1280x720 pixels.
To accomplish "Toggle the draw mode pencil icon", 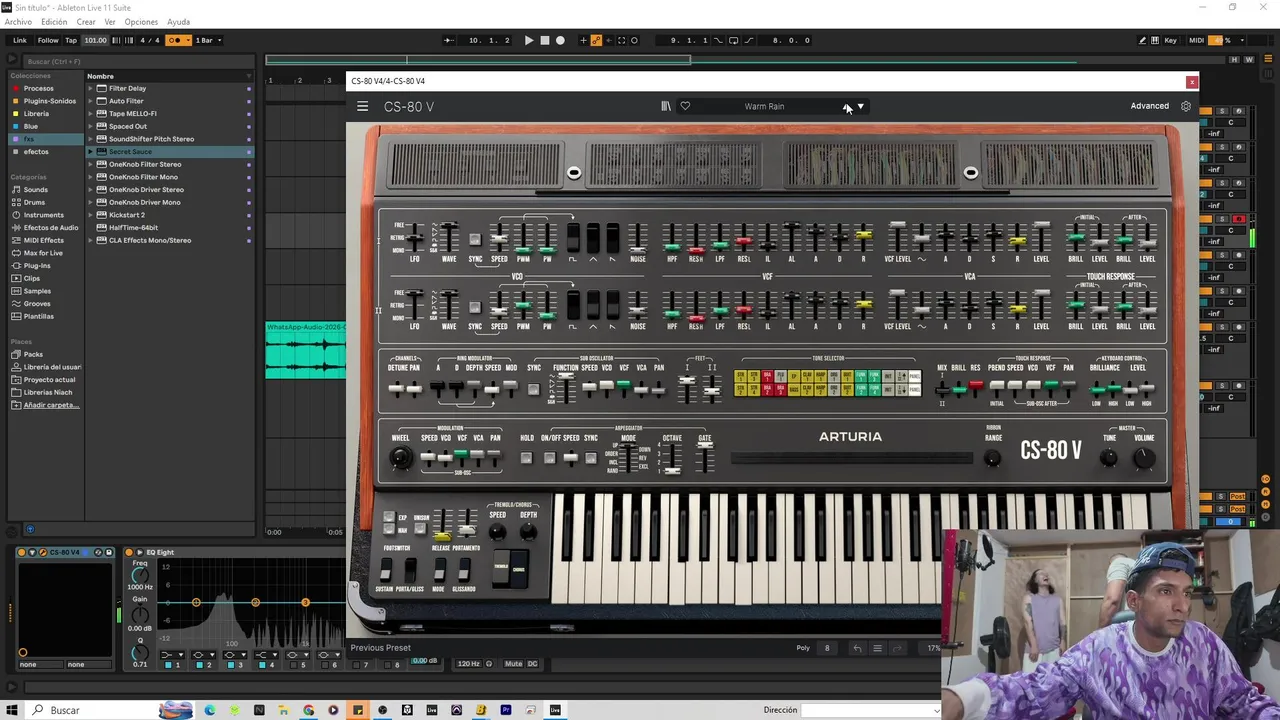I will pos(1142,40).
